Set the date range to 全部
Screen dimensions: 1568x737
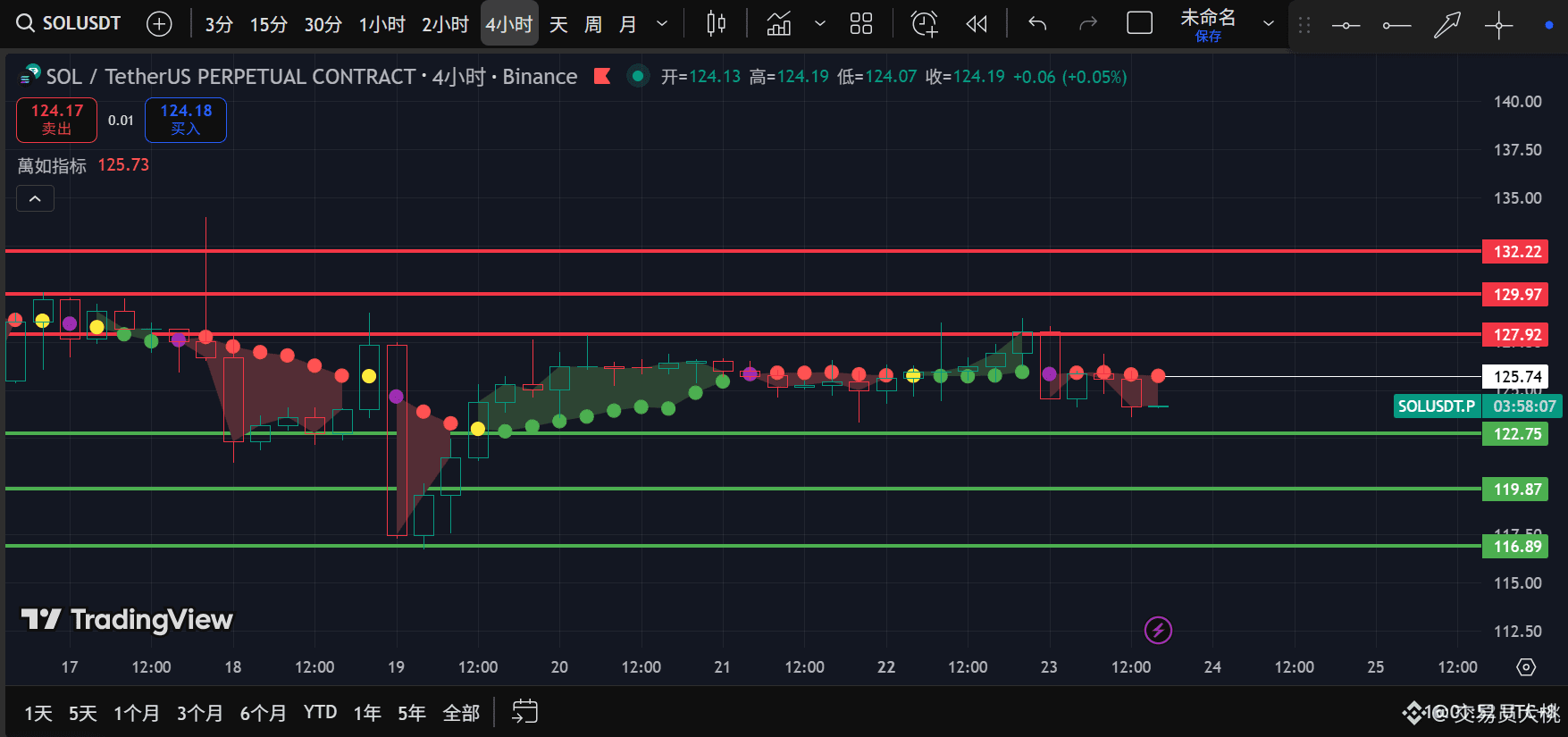tap(461, 713)
